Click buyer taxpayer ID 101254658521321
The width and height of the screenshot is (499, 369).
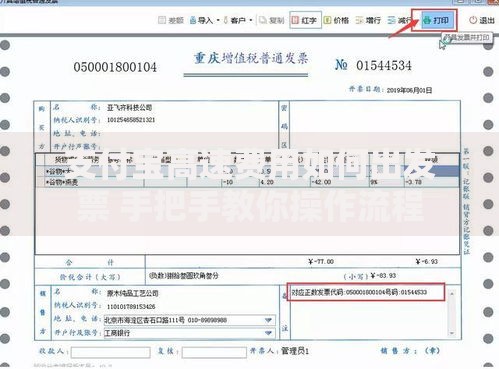click(x=131, y=120)
